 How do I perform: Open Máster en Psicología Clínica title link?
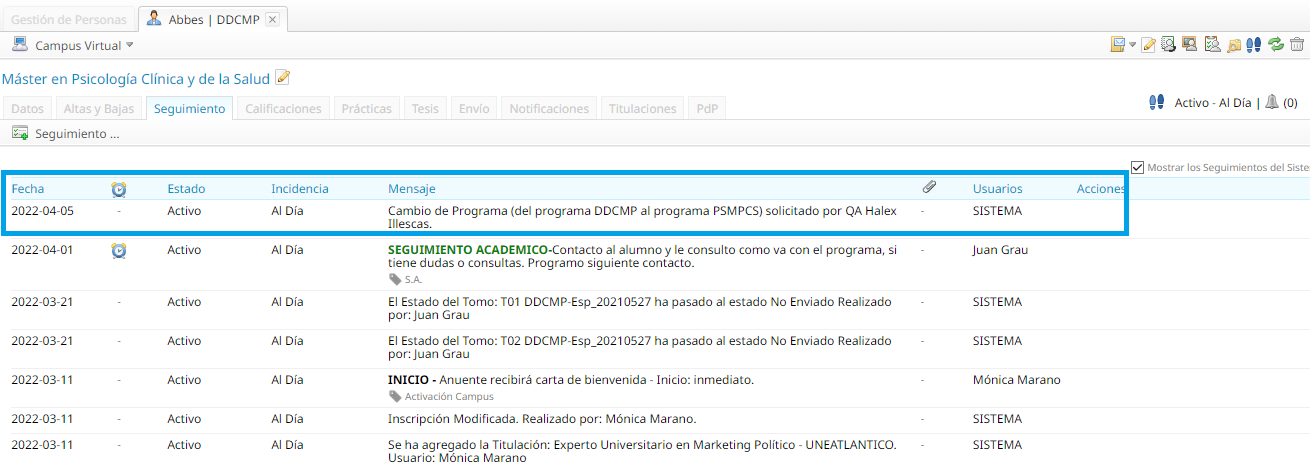[136, 78]
